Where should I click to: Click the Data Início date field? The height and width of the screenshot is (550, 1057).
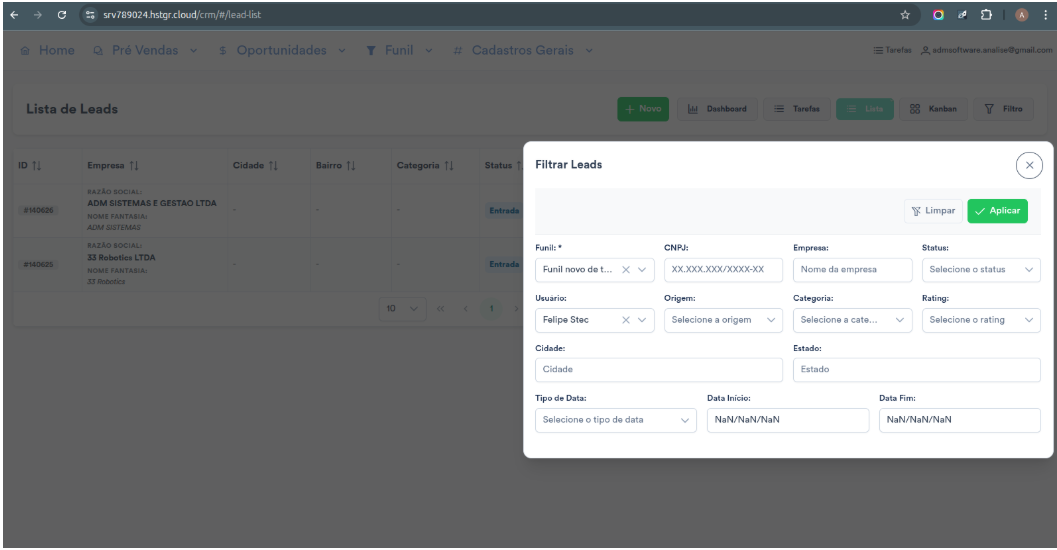(x=787, y=420)
